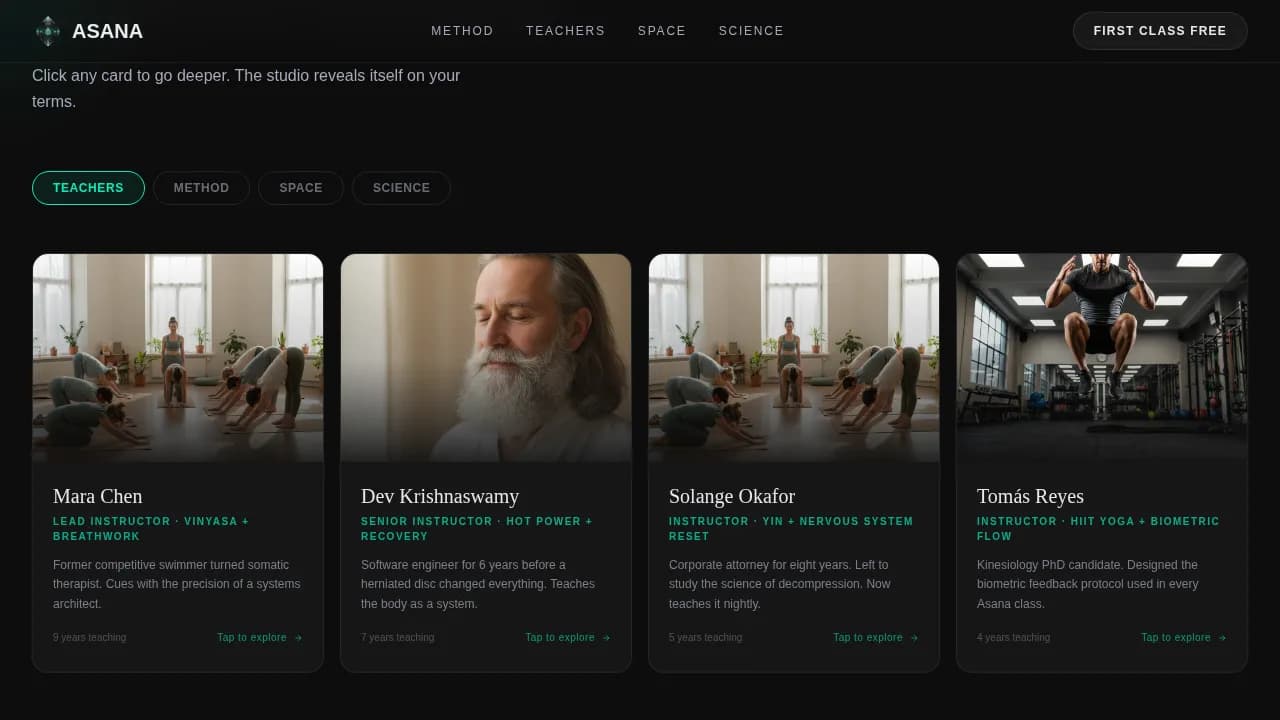The image size is (1280, 720).
Task: Tap to explore on Dev Krishnaswamy's card
Action: (x=568, y=638)
